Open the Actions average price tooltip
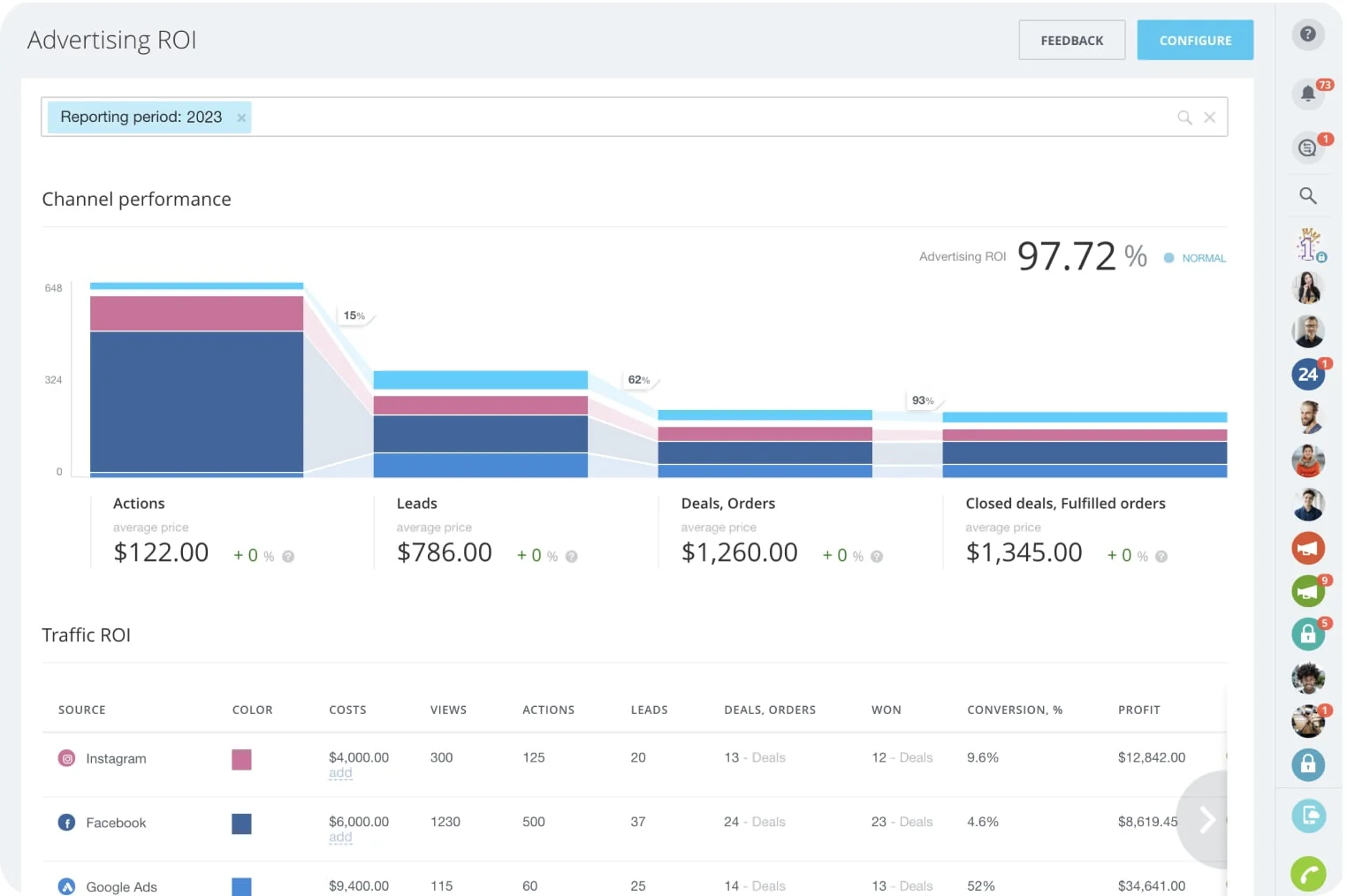Image resolution: width=1347 pixels, height=896 pixels. (287, 556)
